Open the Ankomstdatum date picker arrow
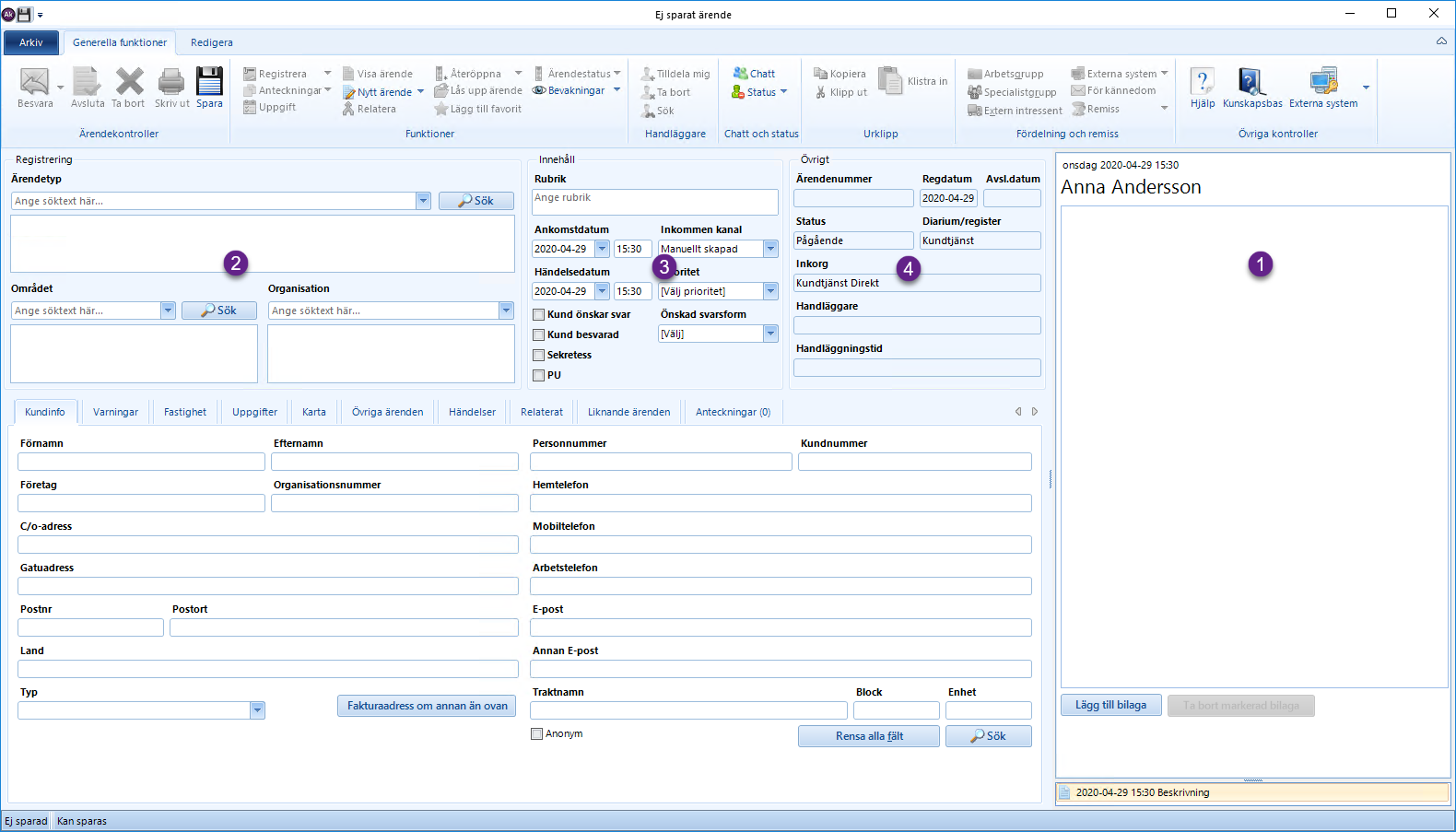The width and height of the screenshot is (1456, 832). click(x=602, y=249)
